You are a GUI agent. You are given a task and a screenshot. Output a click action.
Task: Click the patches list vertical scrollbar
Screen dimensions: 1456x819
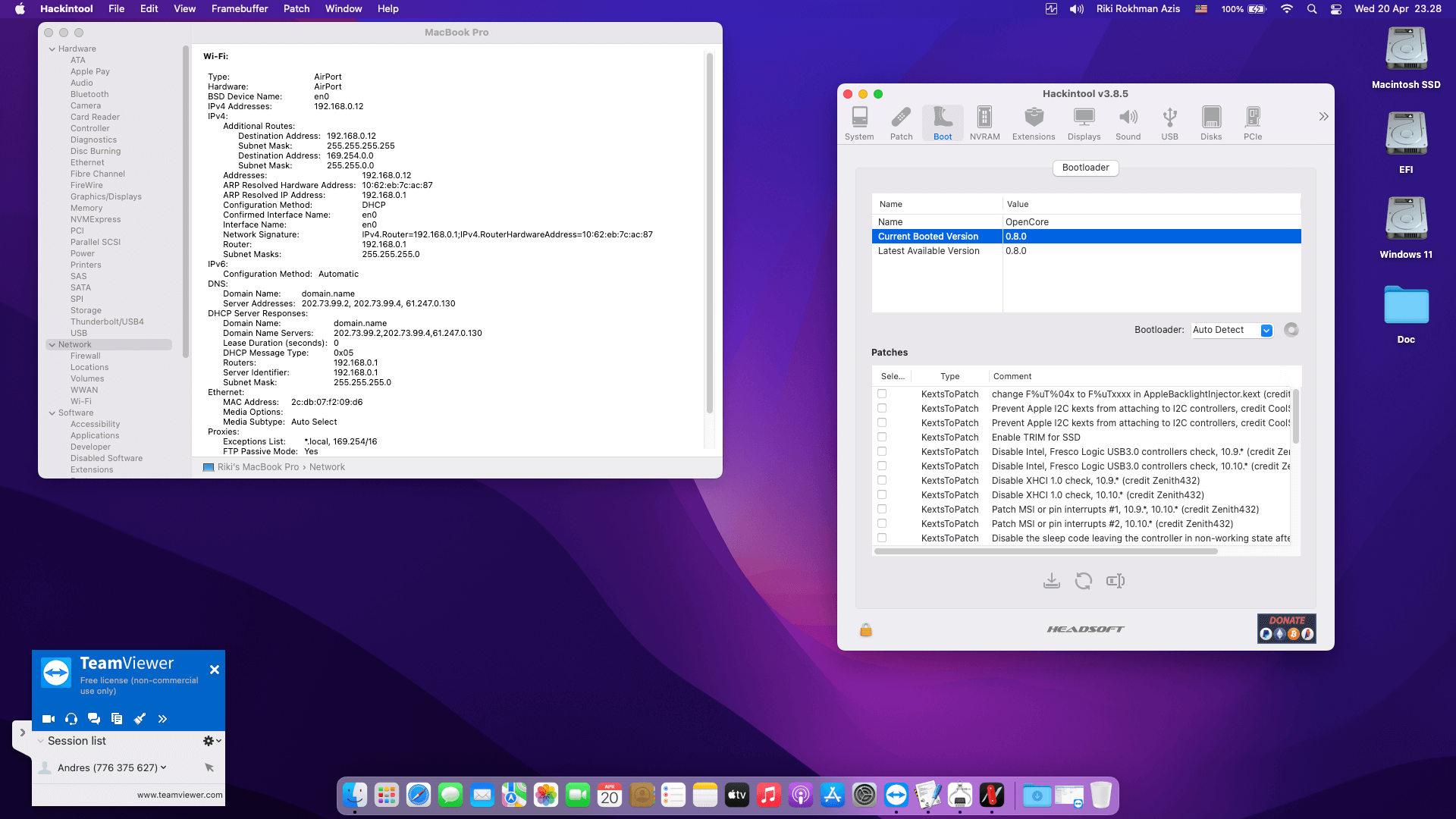(x=1295, y=416)
